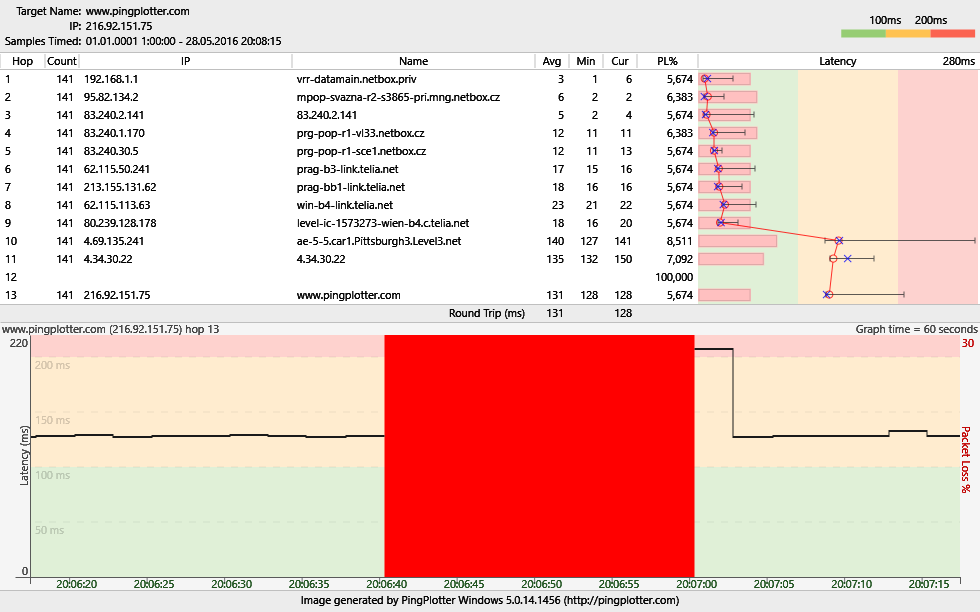Click the Graph time = 60 seconds label
Screen dimensions: 980x612
point(916,329)
